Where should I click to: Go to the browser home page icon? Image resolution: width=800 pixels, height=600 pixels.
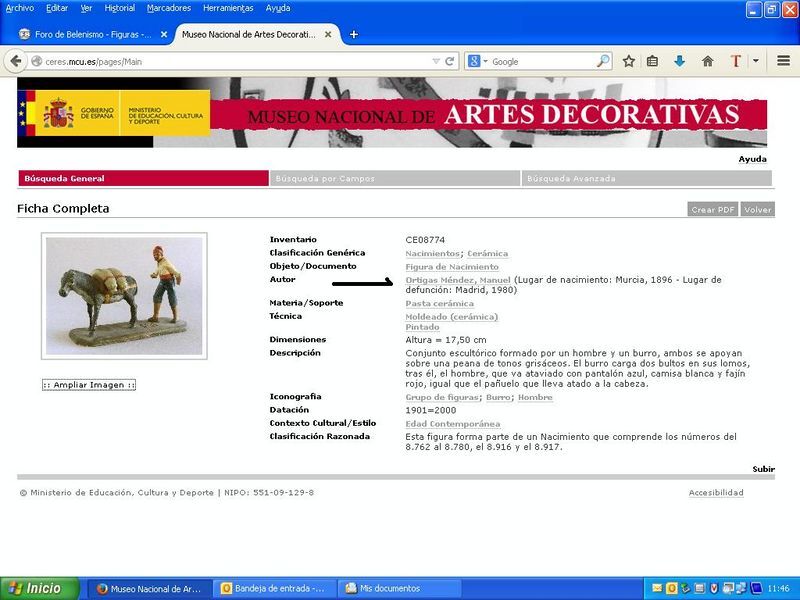(708, 61)
